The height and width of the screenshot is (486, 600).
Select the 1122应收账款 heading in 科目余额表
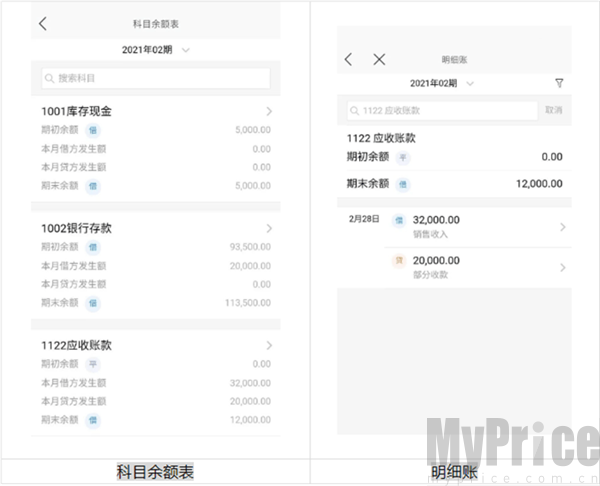[x=77, y=346]
